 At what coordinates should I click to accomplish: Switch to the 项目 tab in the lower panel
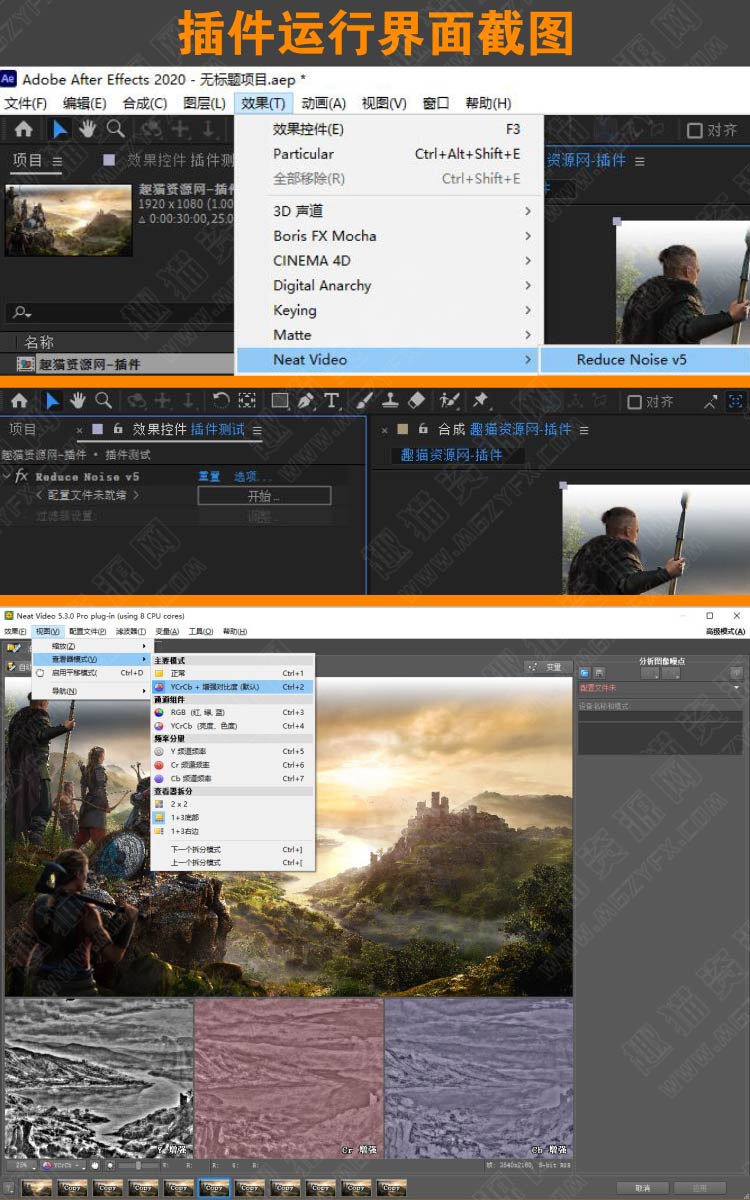(x=22, y=429)
